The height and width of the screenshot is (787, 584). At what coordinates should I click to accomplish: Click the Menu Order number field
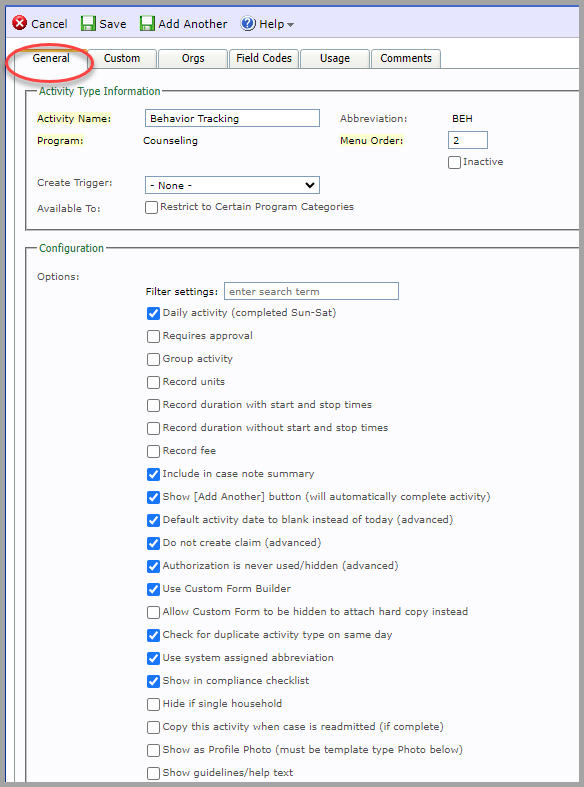point(468,140)
